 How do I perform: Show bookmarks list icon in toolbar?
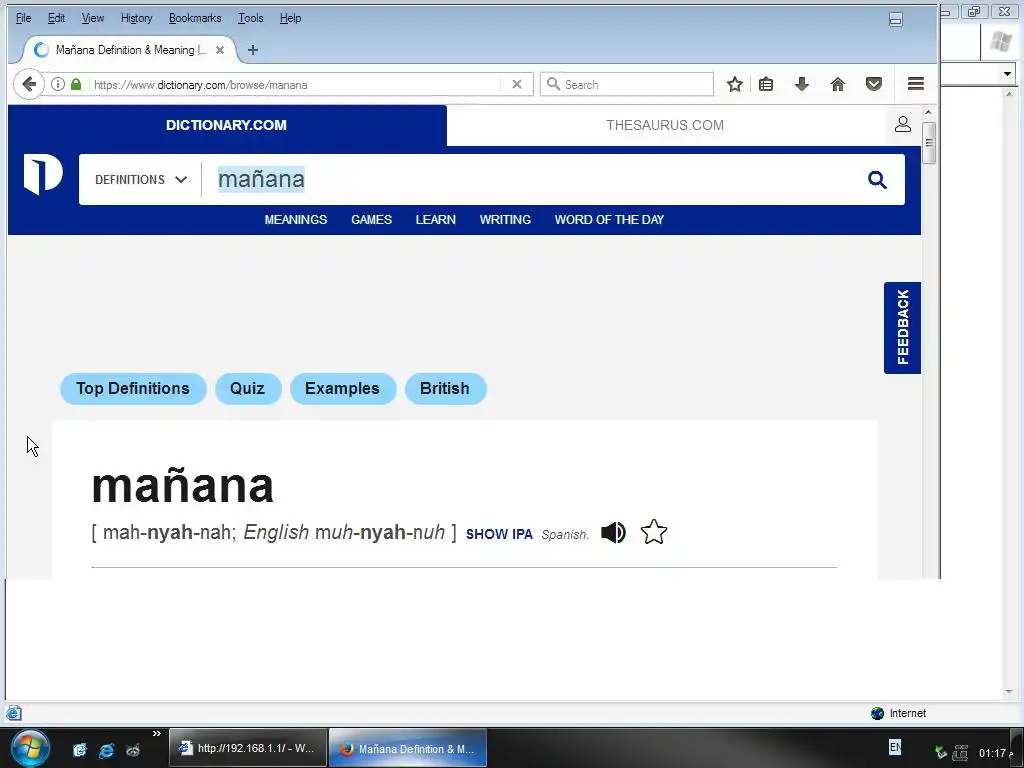coord(766,84)
